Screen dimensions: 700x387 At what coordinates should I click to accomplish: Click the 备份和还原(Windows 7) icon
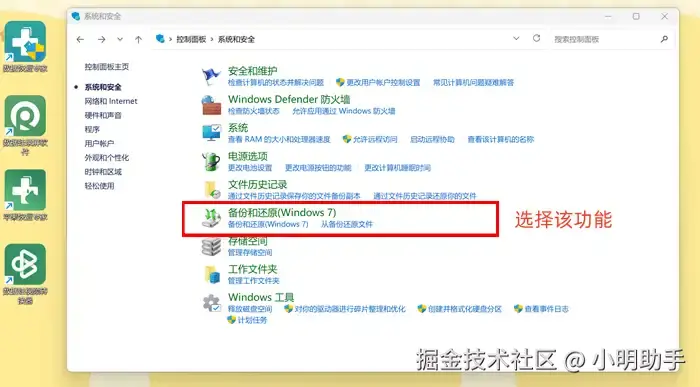211,218
